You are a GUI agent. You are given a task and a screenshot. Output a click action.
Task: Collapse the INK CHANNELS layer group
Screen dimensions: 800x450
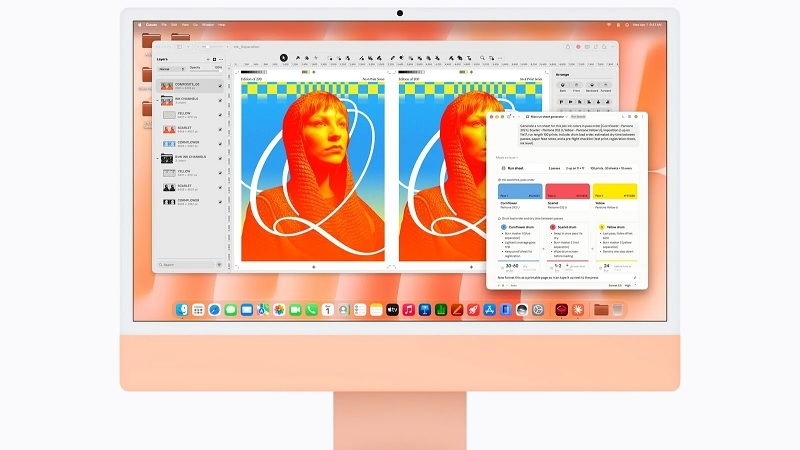click(158, 99)
